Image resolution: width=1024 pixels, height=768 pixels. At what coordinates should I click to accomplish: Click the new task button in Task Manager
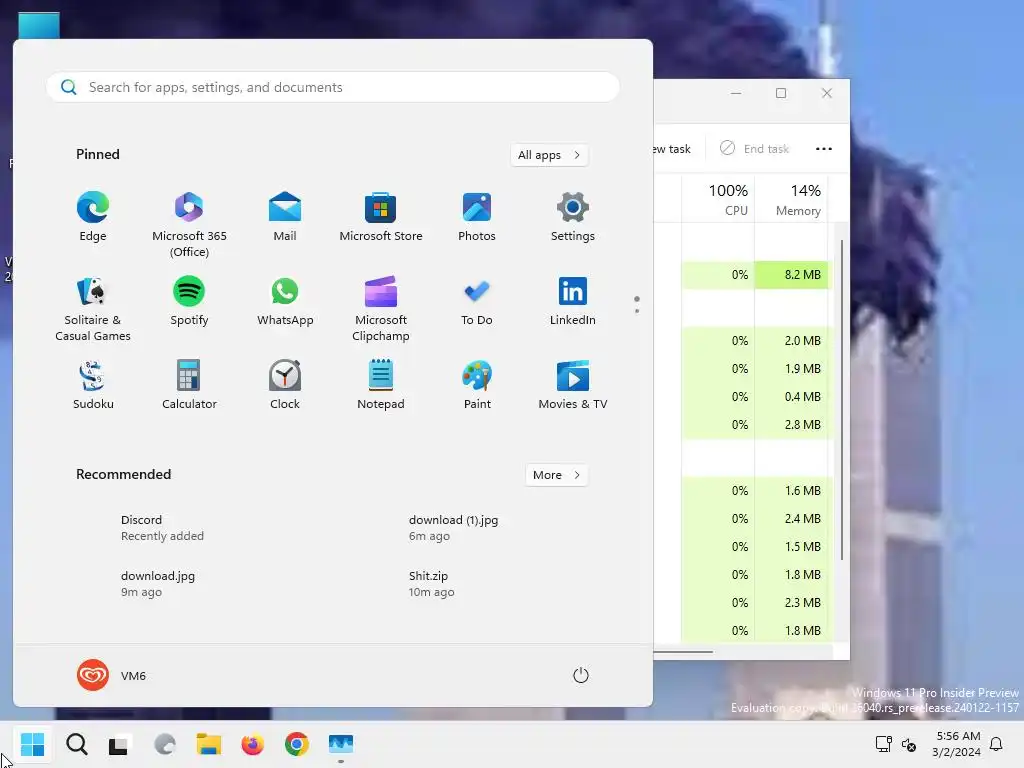click(x=672, y=149)
